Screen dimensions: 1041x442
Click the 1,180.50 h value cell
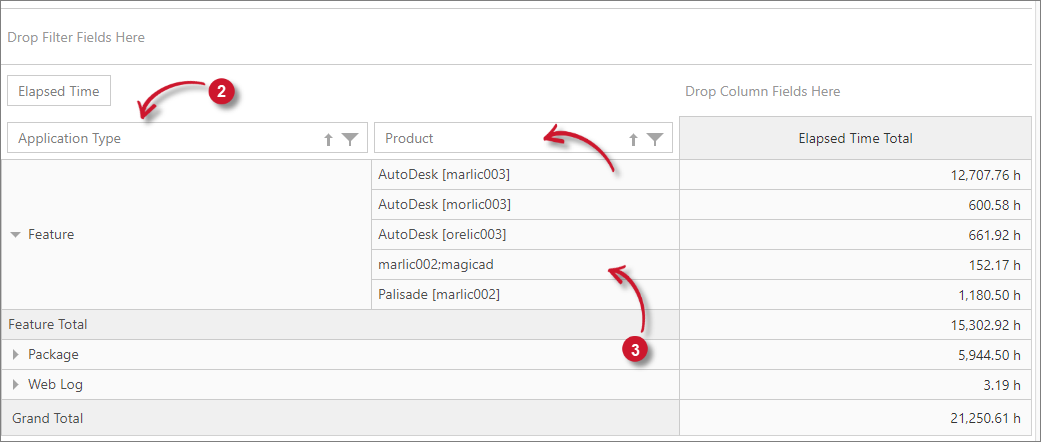(x=855, y=294)
